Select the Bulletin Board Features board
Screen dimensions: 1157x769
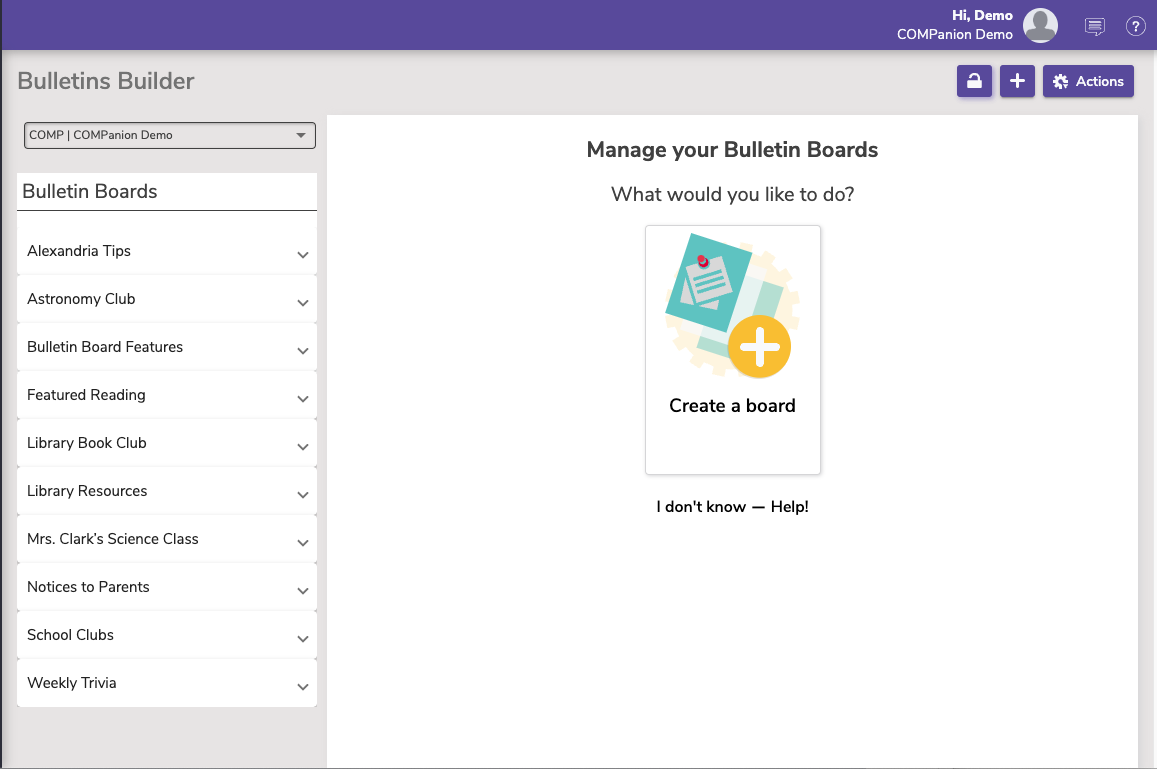pos(105,347)
